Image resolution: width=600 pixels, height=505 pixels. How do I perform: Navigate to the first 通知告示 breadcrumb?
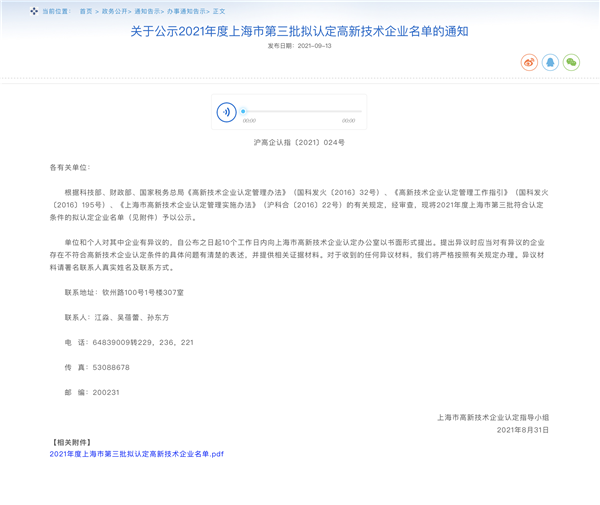coord(148,11)
